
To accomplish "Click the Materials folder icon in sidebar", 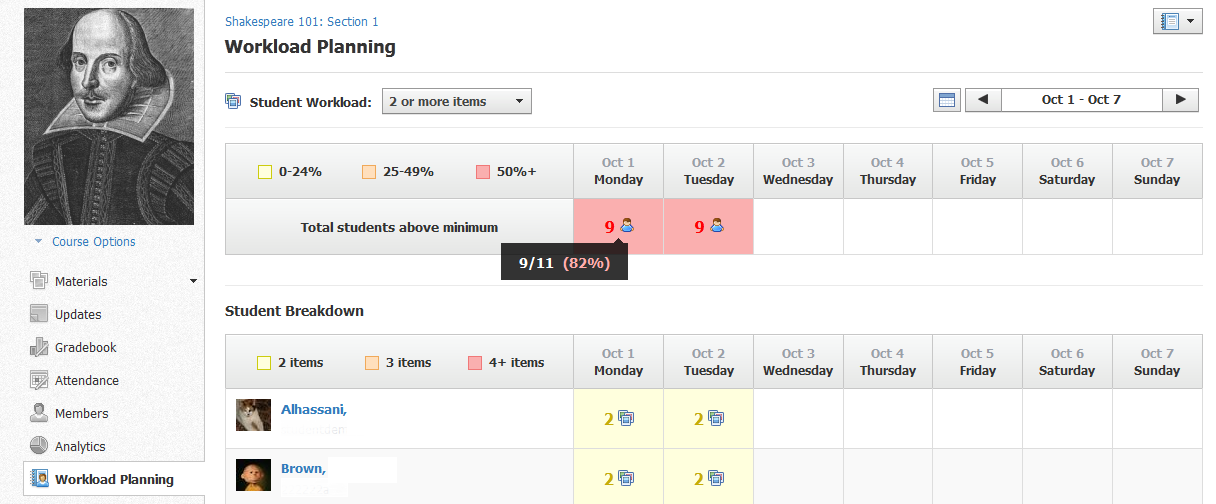I will click(39, 281).
